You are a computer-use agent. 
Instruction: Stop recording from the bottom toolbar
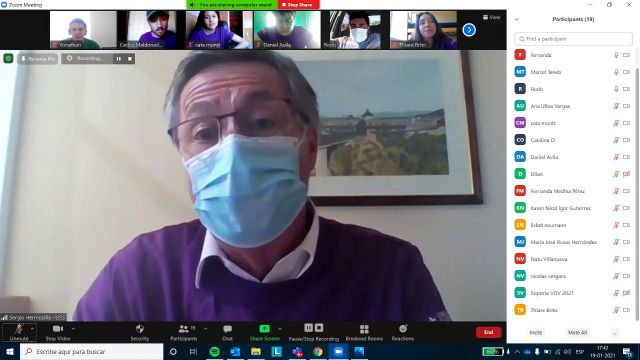click(319, 328)
